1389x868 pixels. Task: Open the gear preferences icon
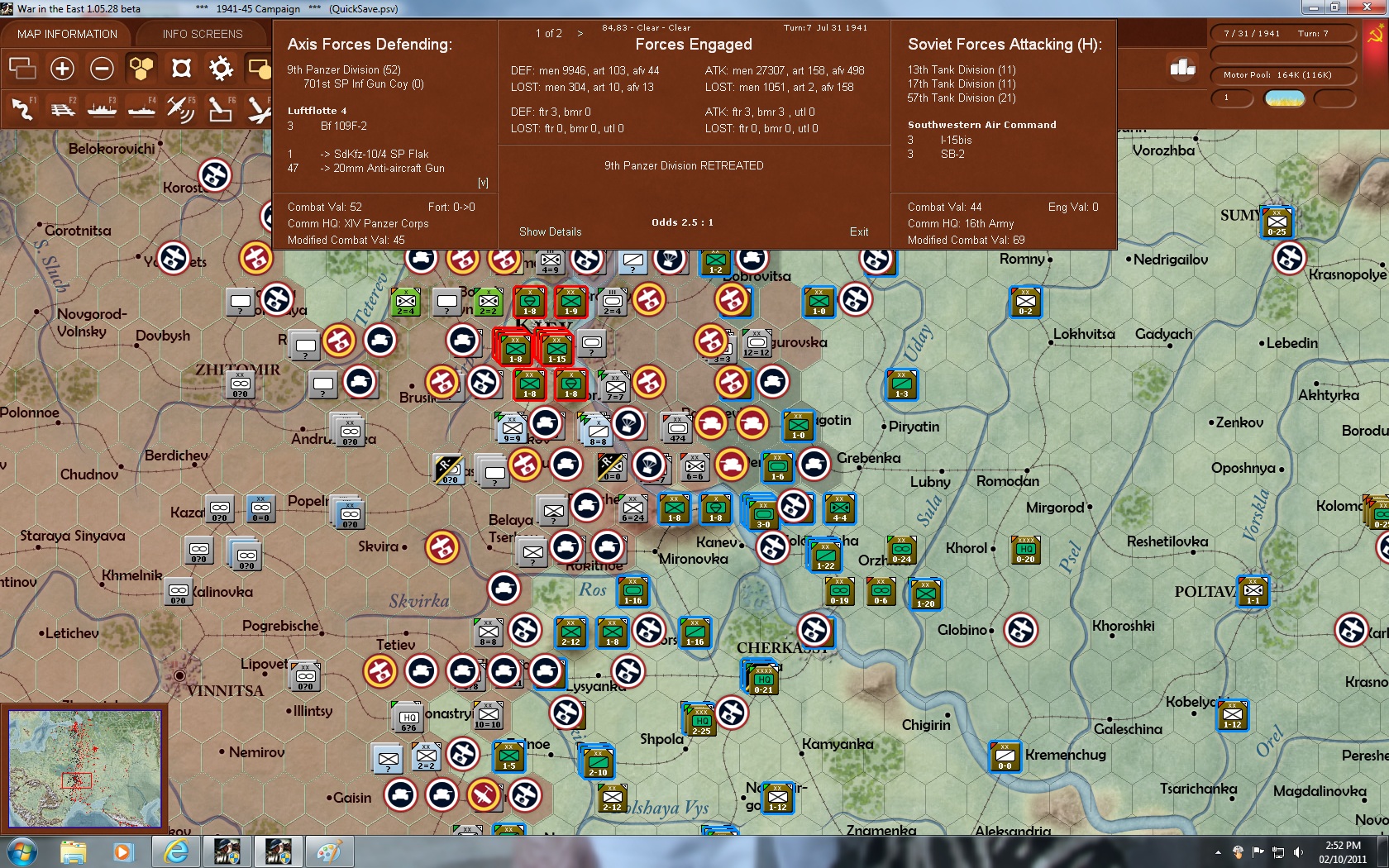[x=221, y=68]
